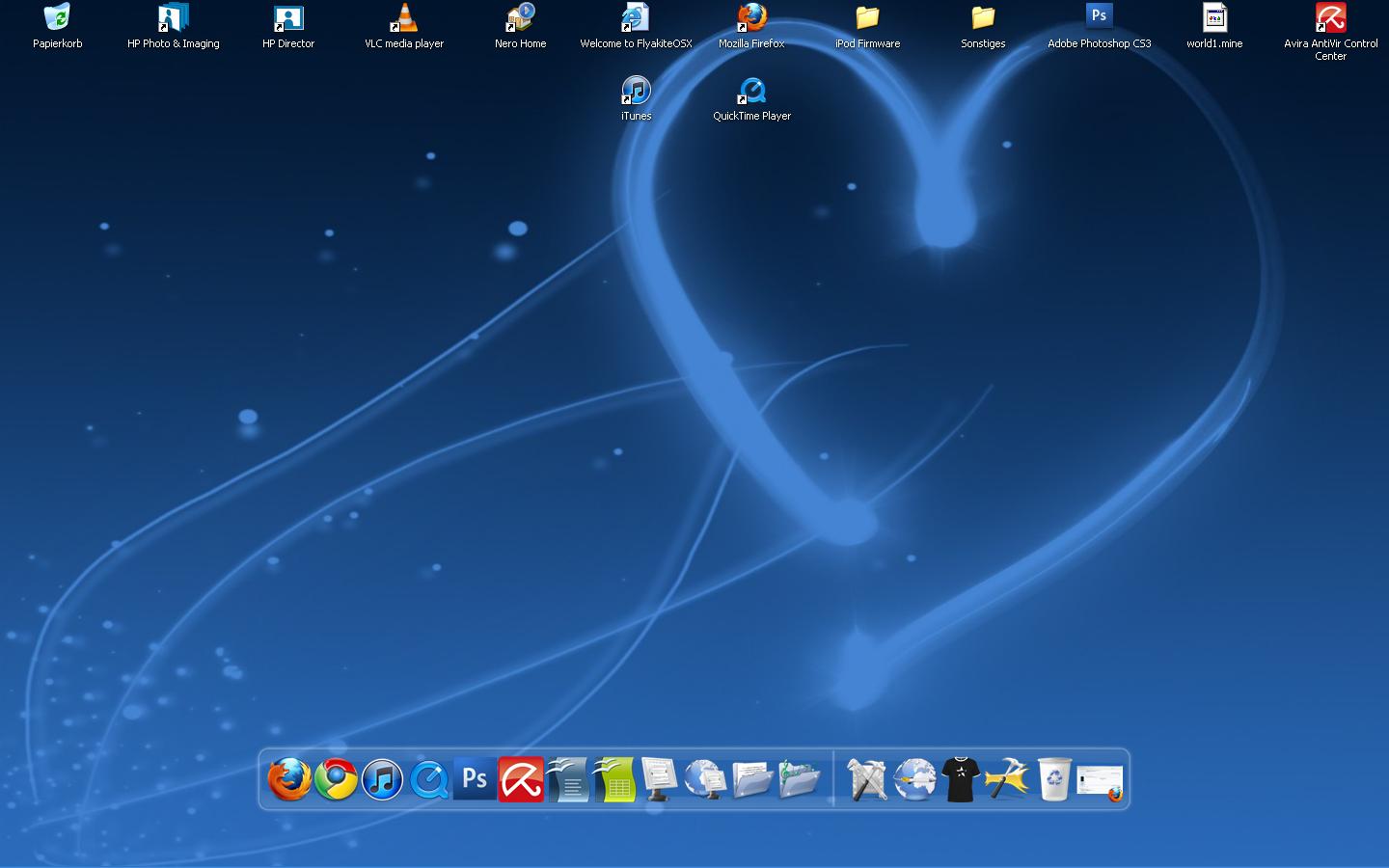Viewport: 1389px width, 868px height.
Task: Launch Google Chrome from the dock
Action: (336, 779)
